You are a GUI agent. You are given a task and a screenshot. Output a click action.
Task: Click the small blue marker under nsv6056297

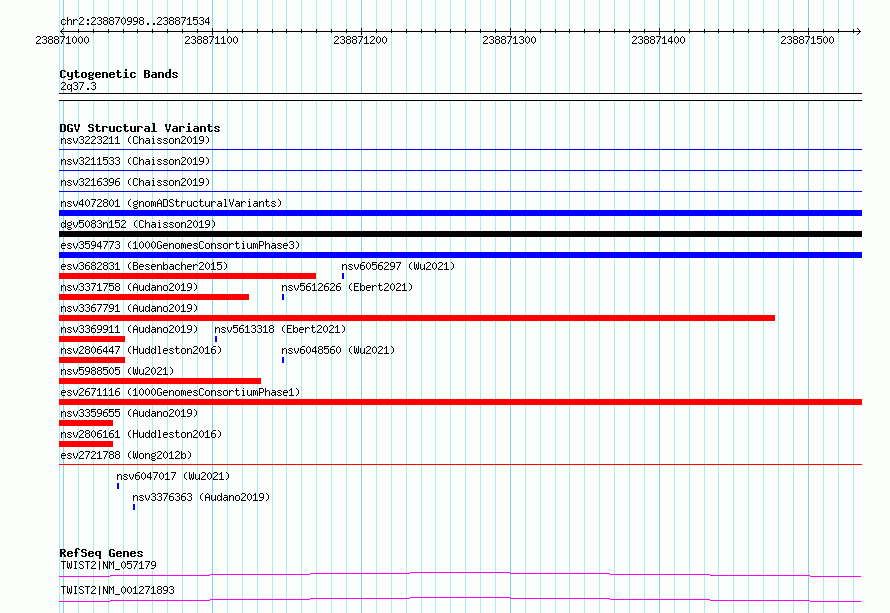343,276
